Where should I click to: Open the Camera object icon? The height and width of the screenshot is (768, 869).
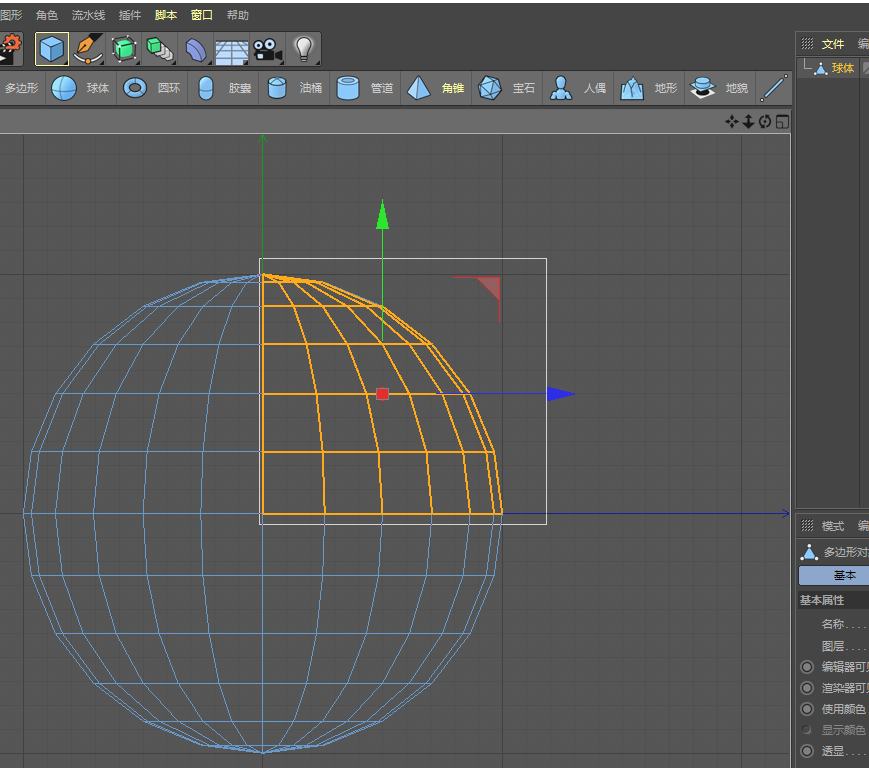click(x=265, y=48)
